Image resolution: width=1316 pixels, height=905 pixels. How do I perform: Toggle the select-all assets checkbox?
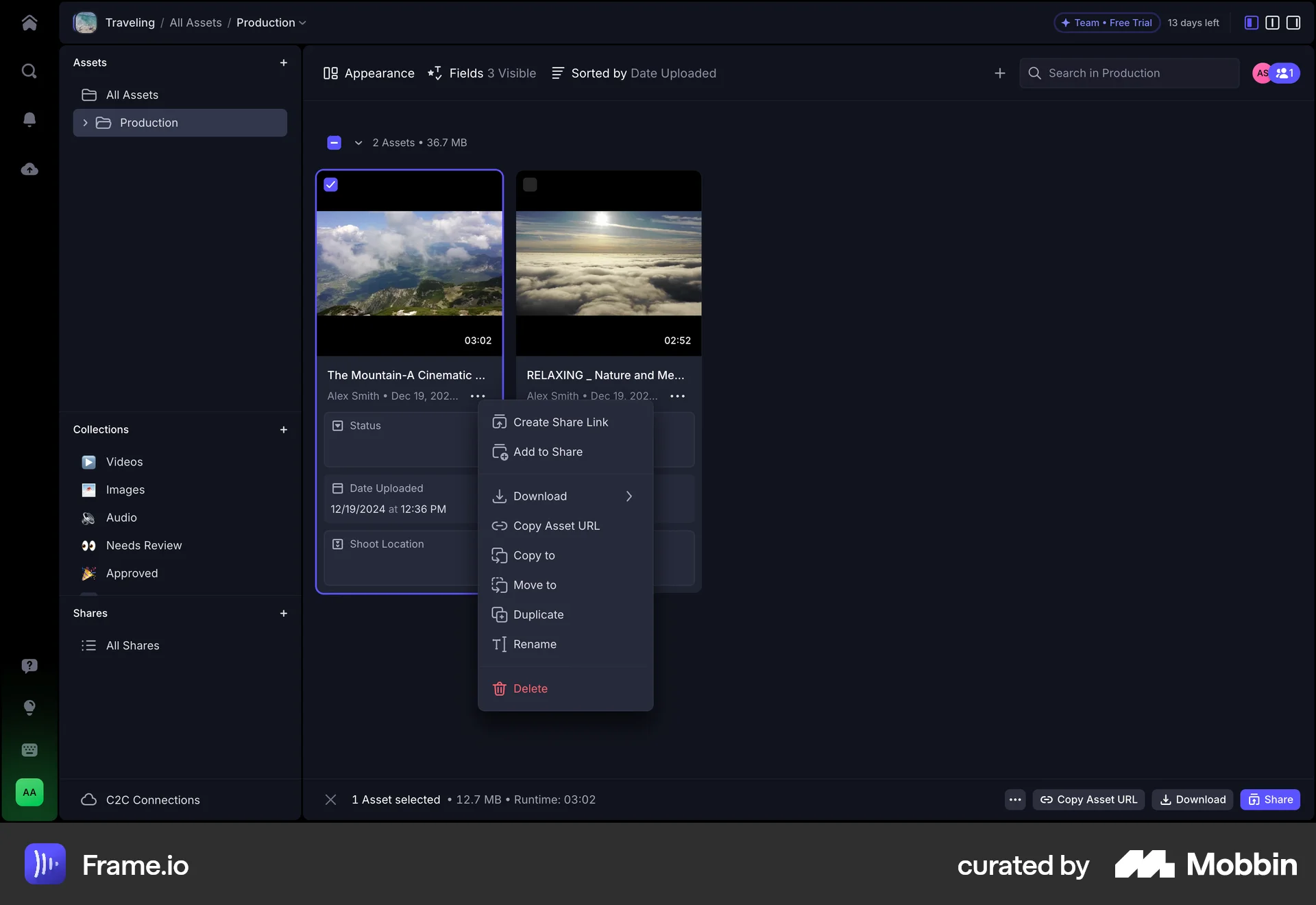pyautogui.click(x=334, y=143)
